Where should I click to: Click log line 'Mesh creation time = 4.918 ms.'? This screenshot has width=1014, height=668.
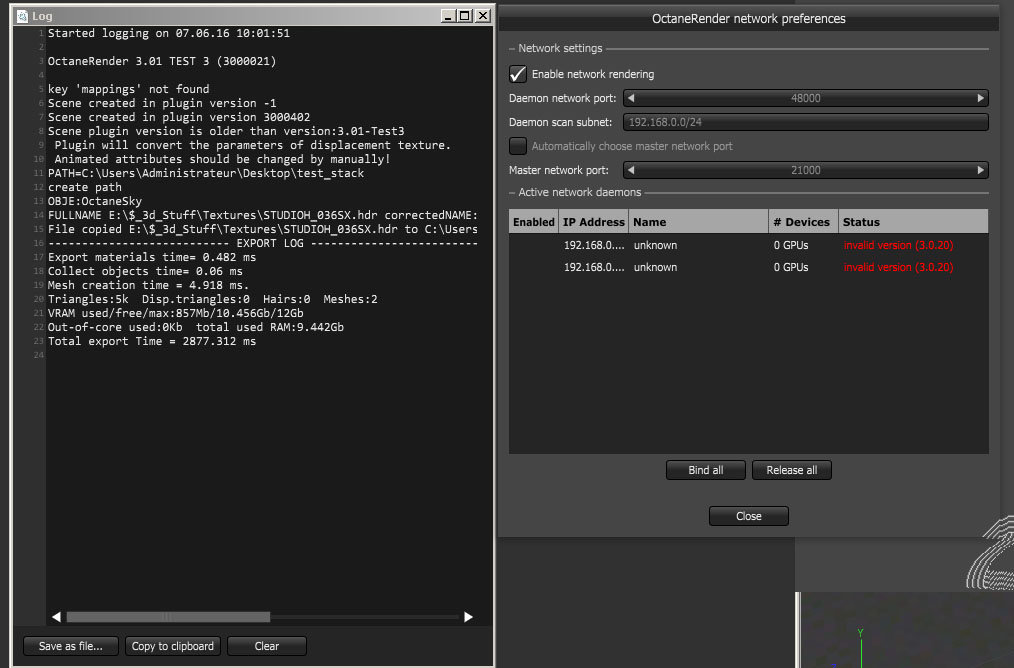[x=148, y=285]
